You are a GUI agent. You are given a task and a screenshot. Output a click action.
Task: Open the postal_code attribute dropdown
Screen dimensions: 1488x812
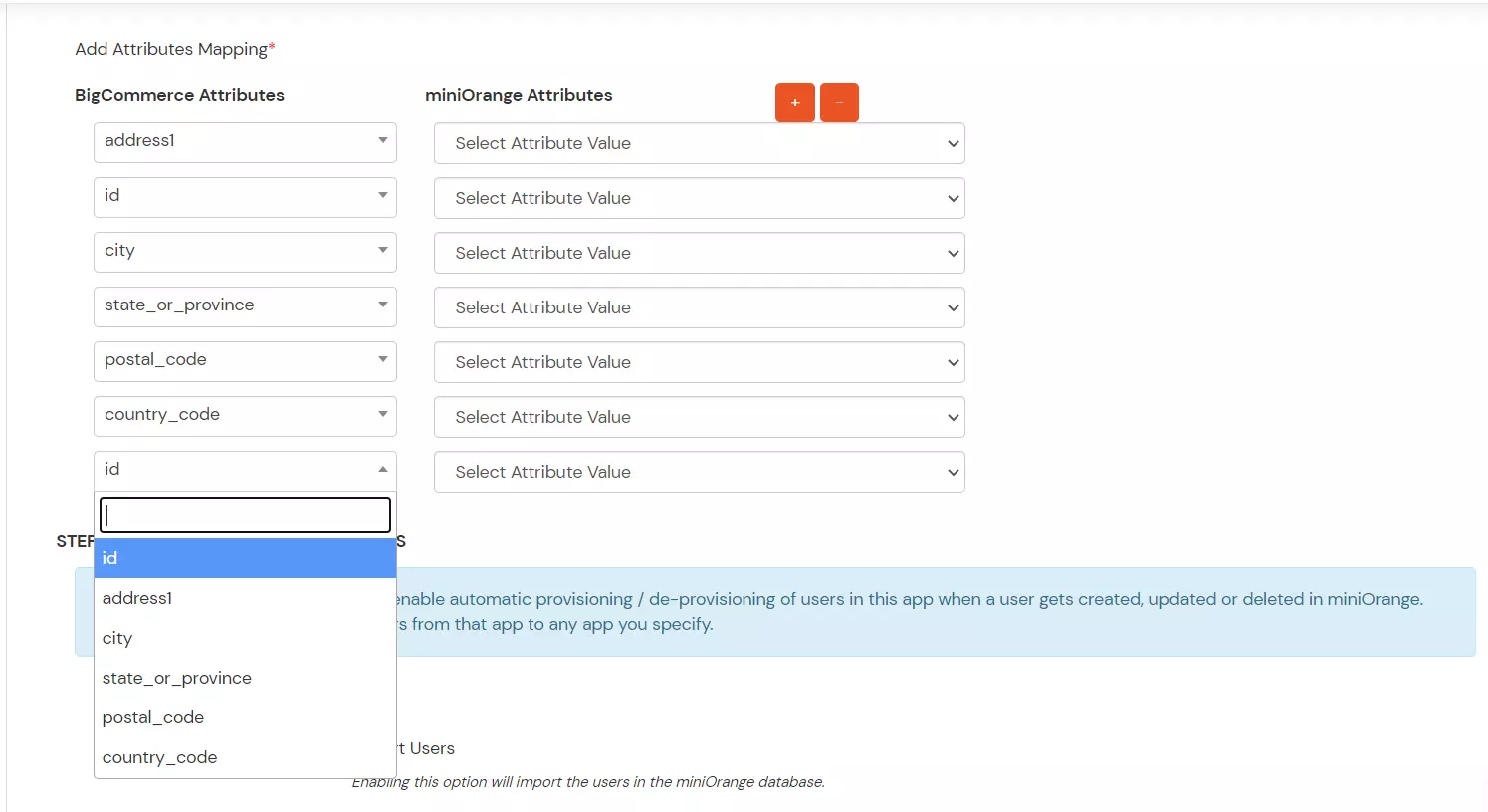click(245, 361)
